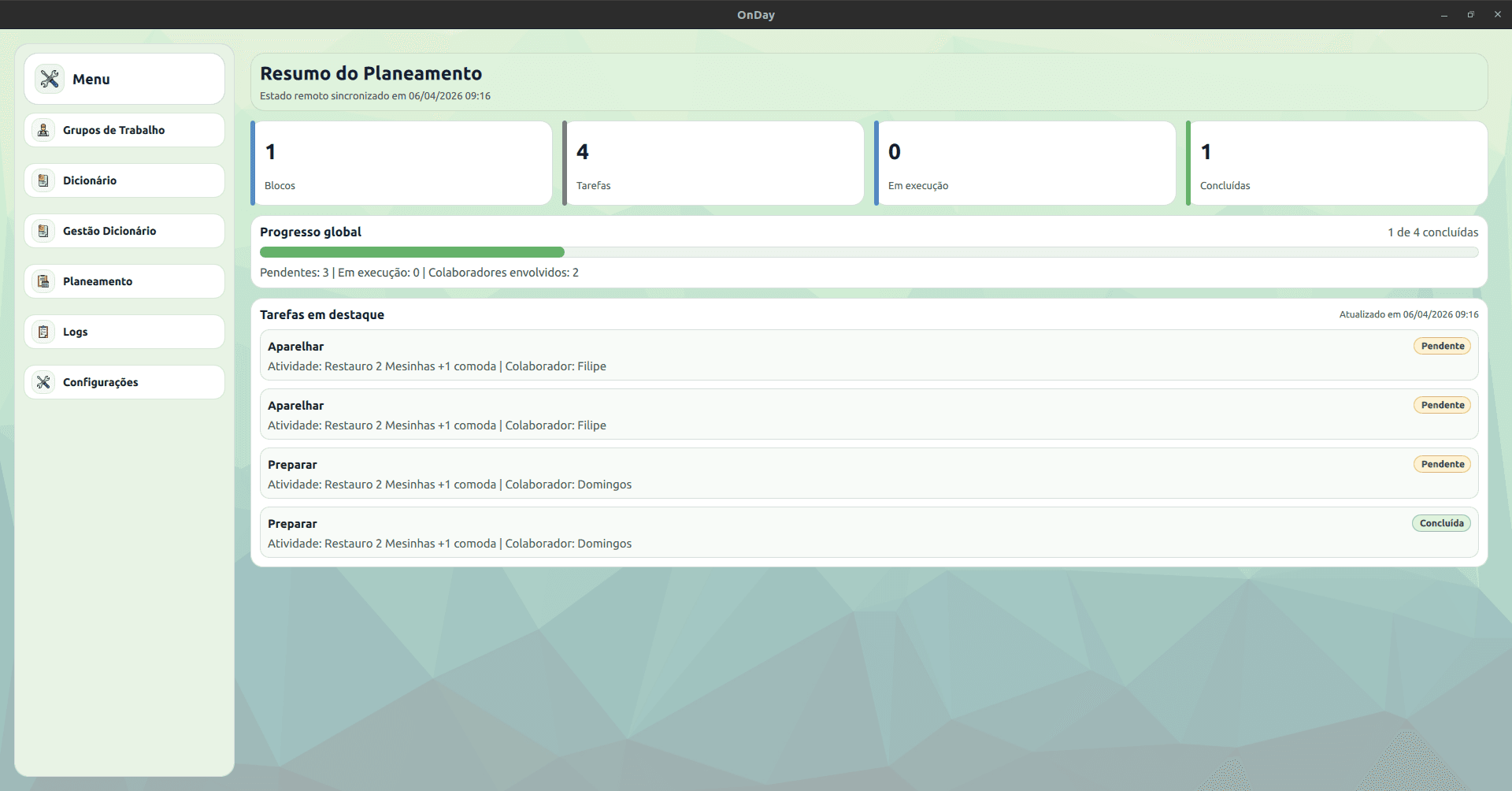Open Configurações via its tools icon
The height and width of the screenshot is (791, 1512).
coord(43,382)
